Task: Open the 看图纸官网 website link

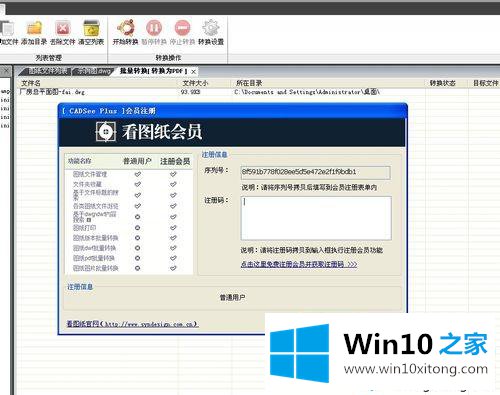Action: click(133, 324)
